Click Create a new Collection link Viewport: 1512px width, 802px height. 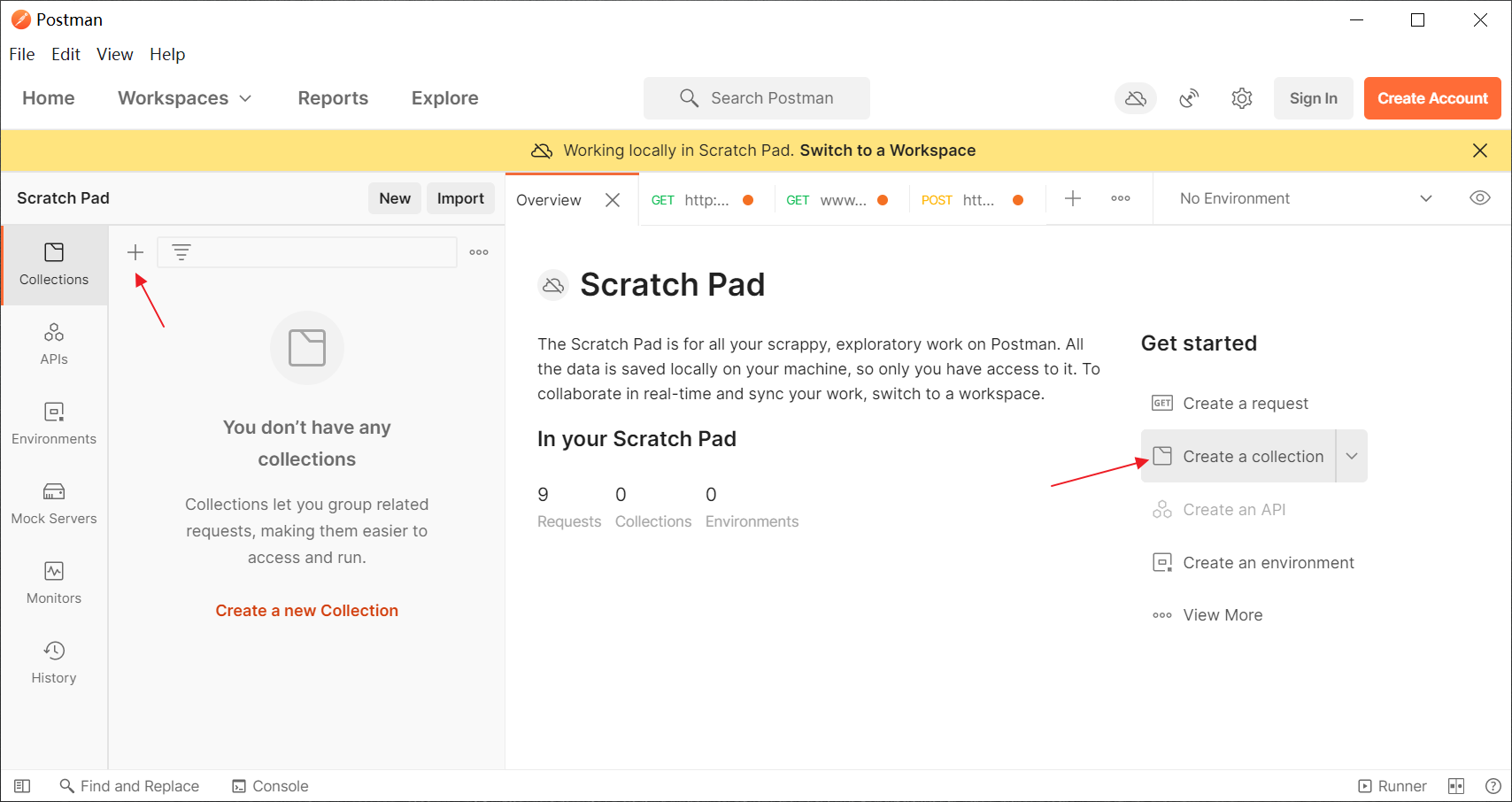[x=306, y=611]
